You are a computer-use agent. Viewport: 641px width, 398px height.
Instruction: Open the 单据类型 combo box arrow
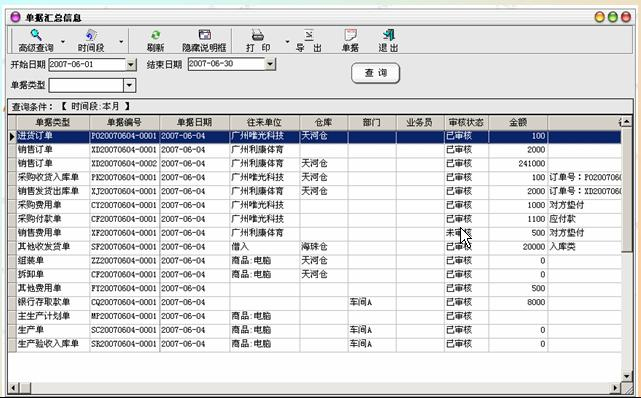click(x=130, y=85)
